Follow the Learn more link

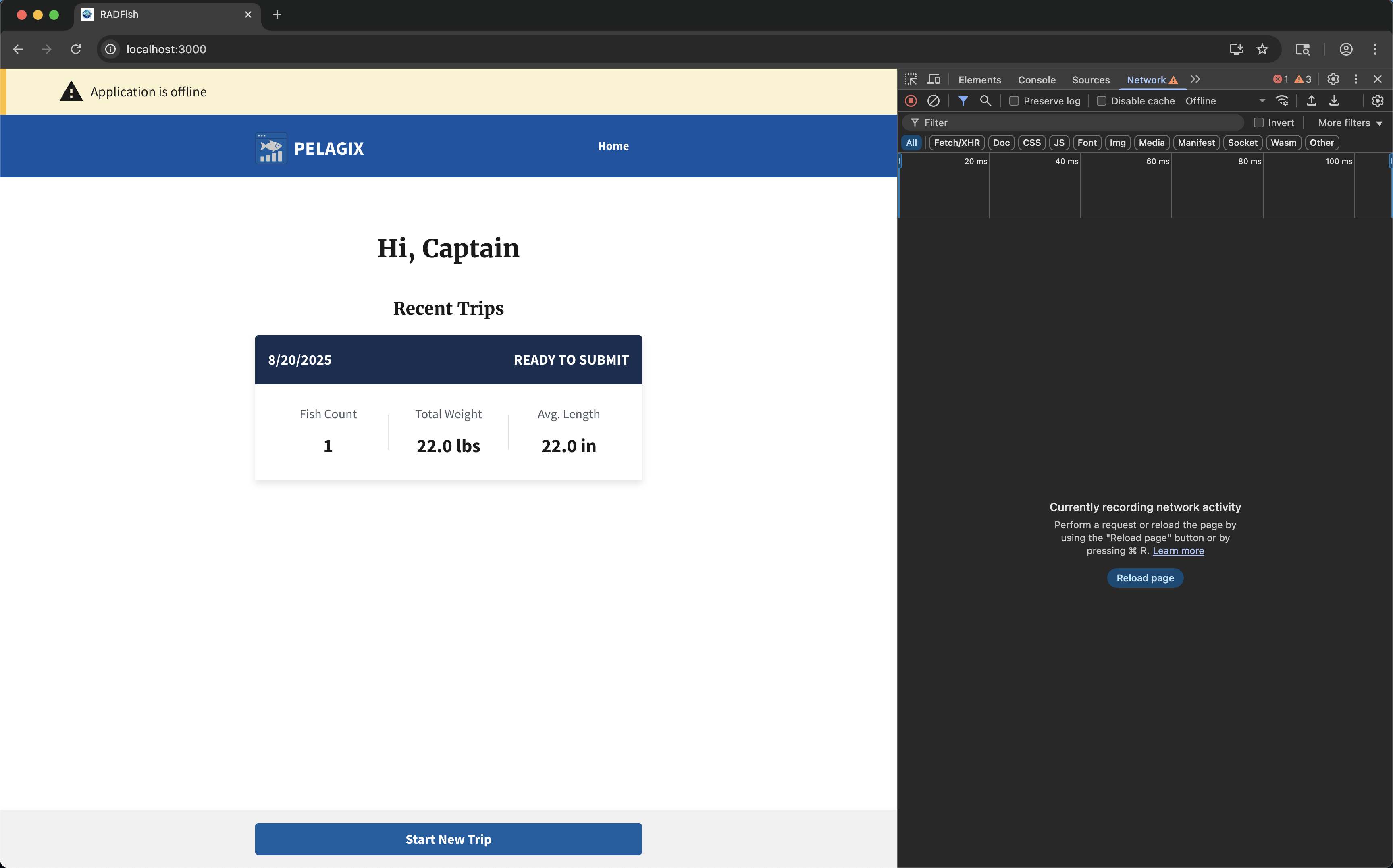click(1178, 550)
